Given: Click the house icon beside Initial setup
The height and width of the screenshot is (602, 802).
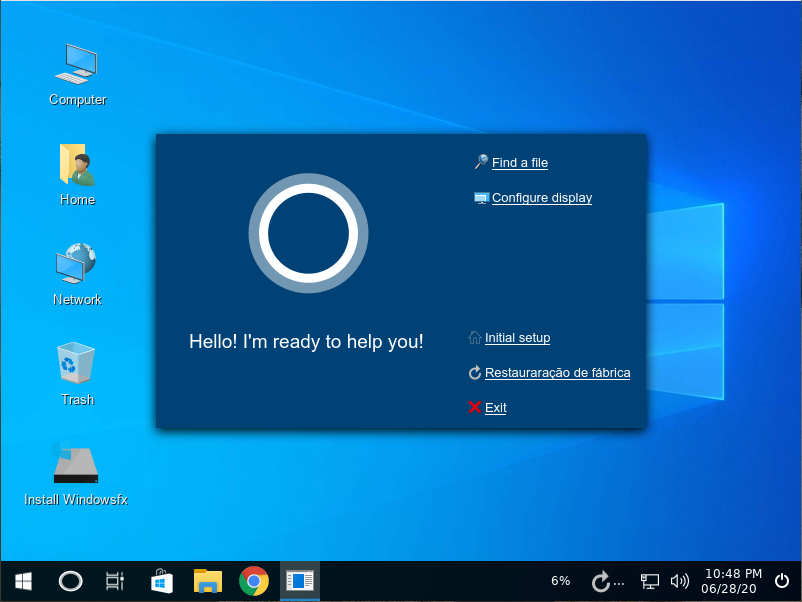Looking at the screenshot, I should tap(474, 338).
